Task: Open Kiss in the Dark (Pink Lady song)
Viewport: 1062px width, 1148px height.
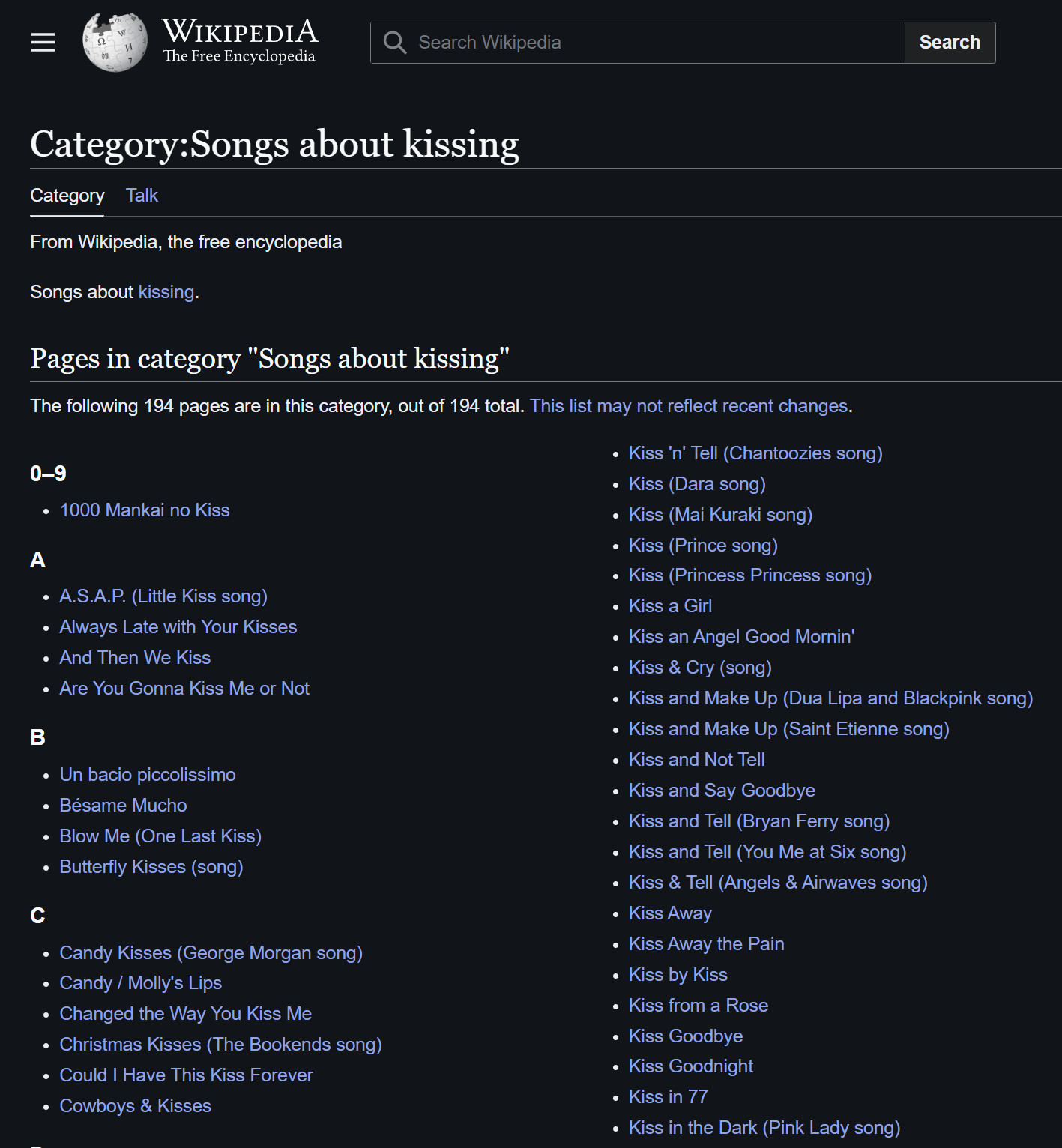Action: point(764,1128)
